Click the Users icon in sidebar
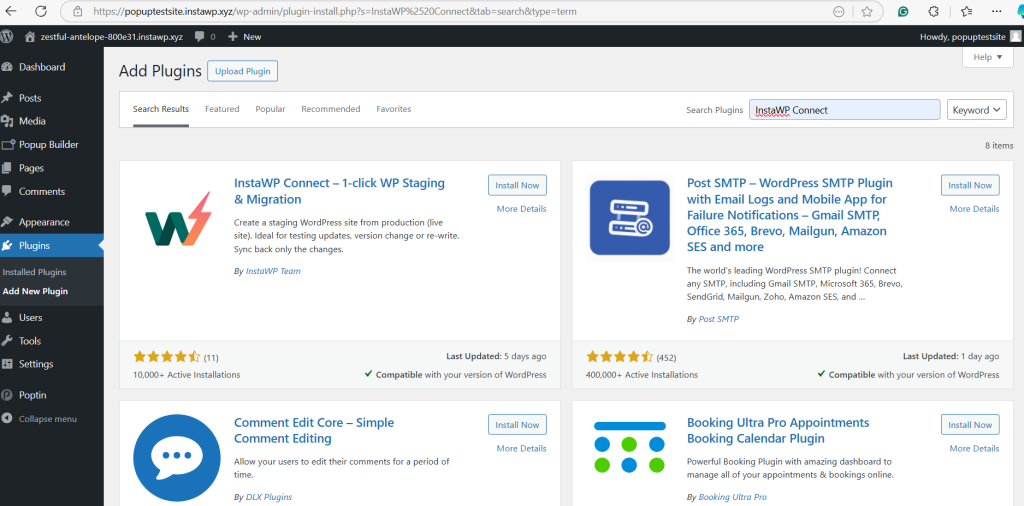Image resolution: width=1024 pixels, height=506 pixels. [8, 317]
